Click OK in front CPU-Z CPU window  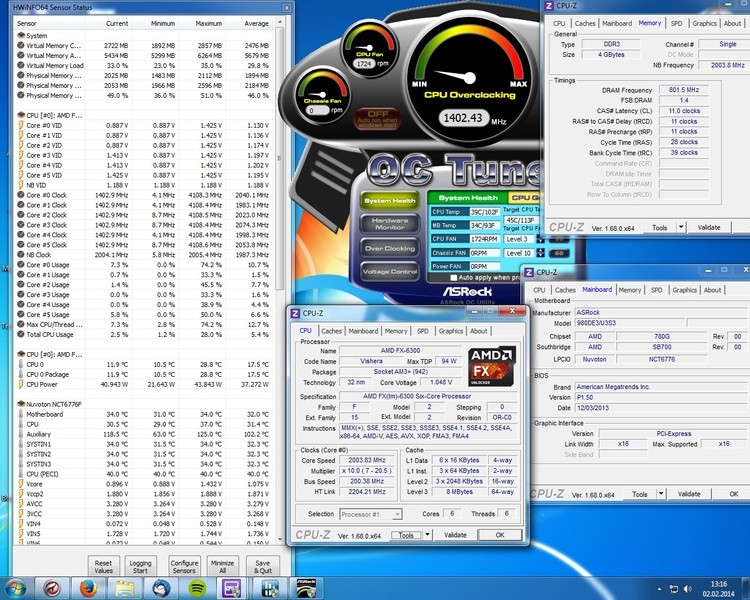point(500,535)
